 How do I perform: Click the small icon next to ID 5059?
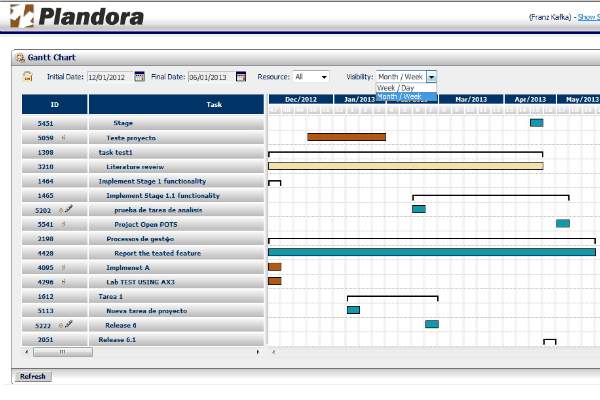tap(63, 137)
